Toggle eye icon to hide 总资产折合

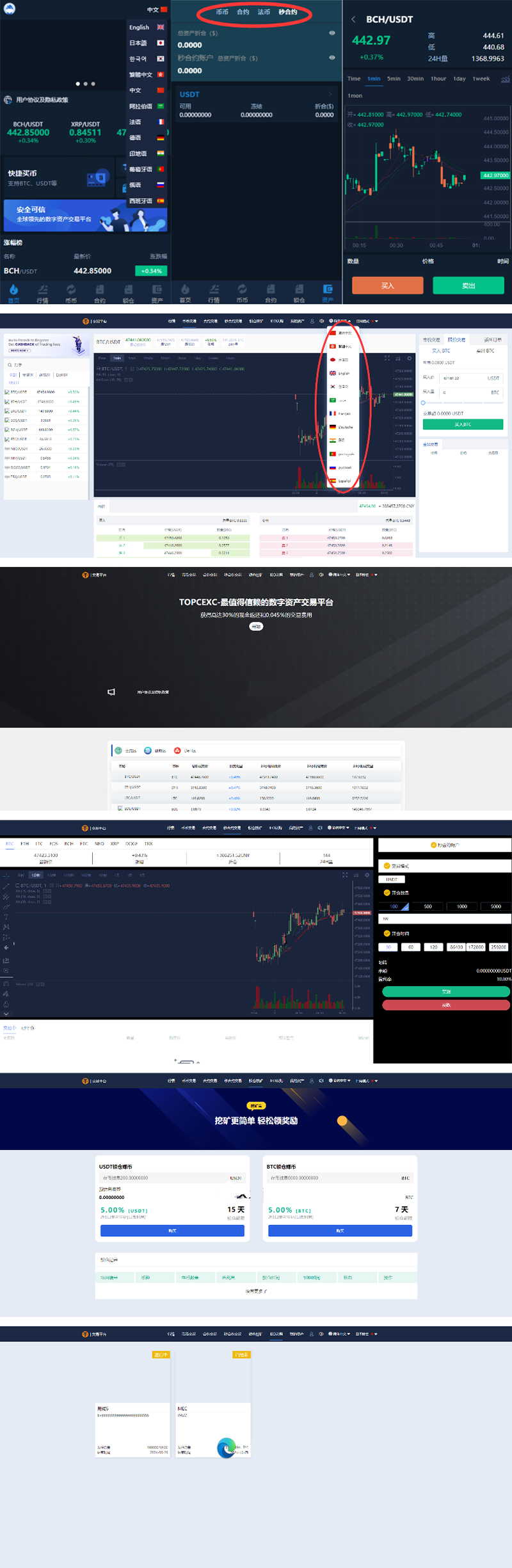pyautogui.click(x=332, y=33)
